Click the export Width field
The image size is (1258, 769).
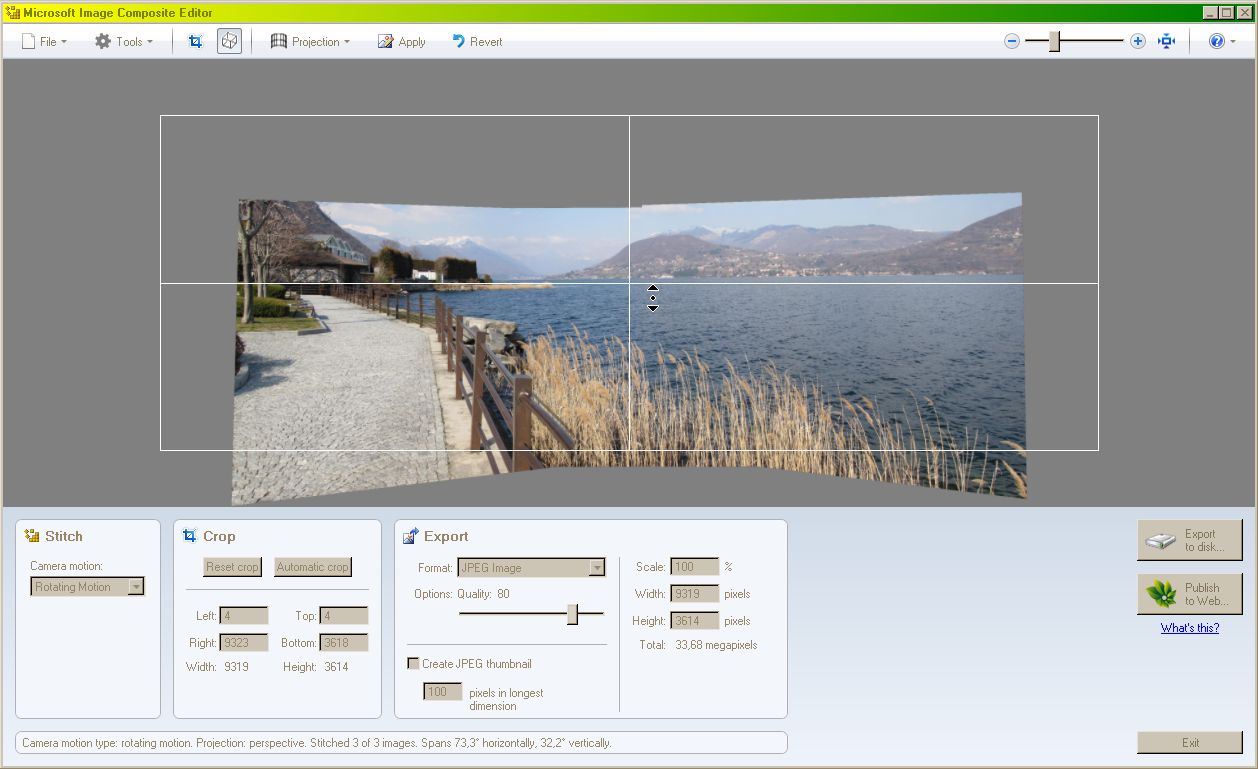pyautogui.click(x=695, y=594)
